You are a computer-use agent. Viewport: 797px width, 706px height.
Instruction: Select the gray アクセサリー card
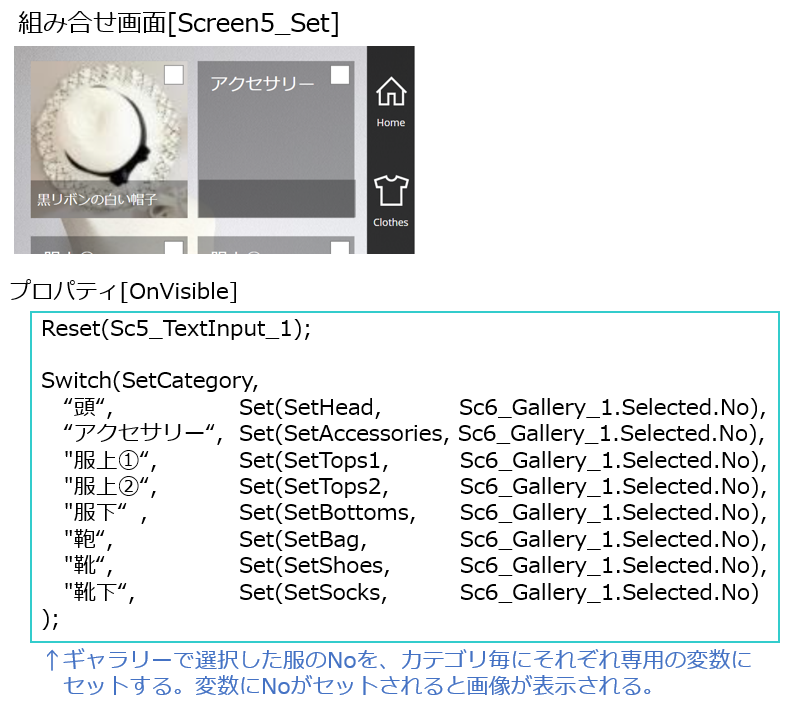pos(276,140)
